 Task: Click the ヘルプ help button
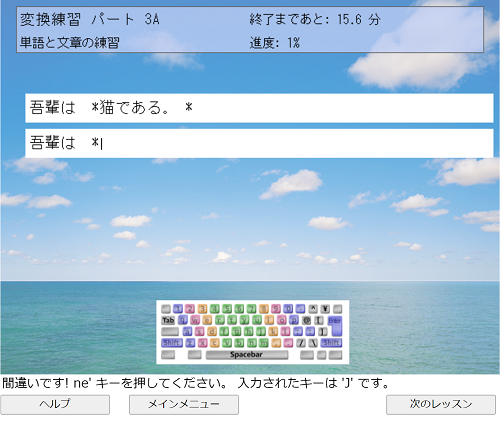pos(55,405)
